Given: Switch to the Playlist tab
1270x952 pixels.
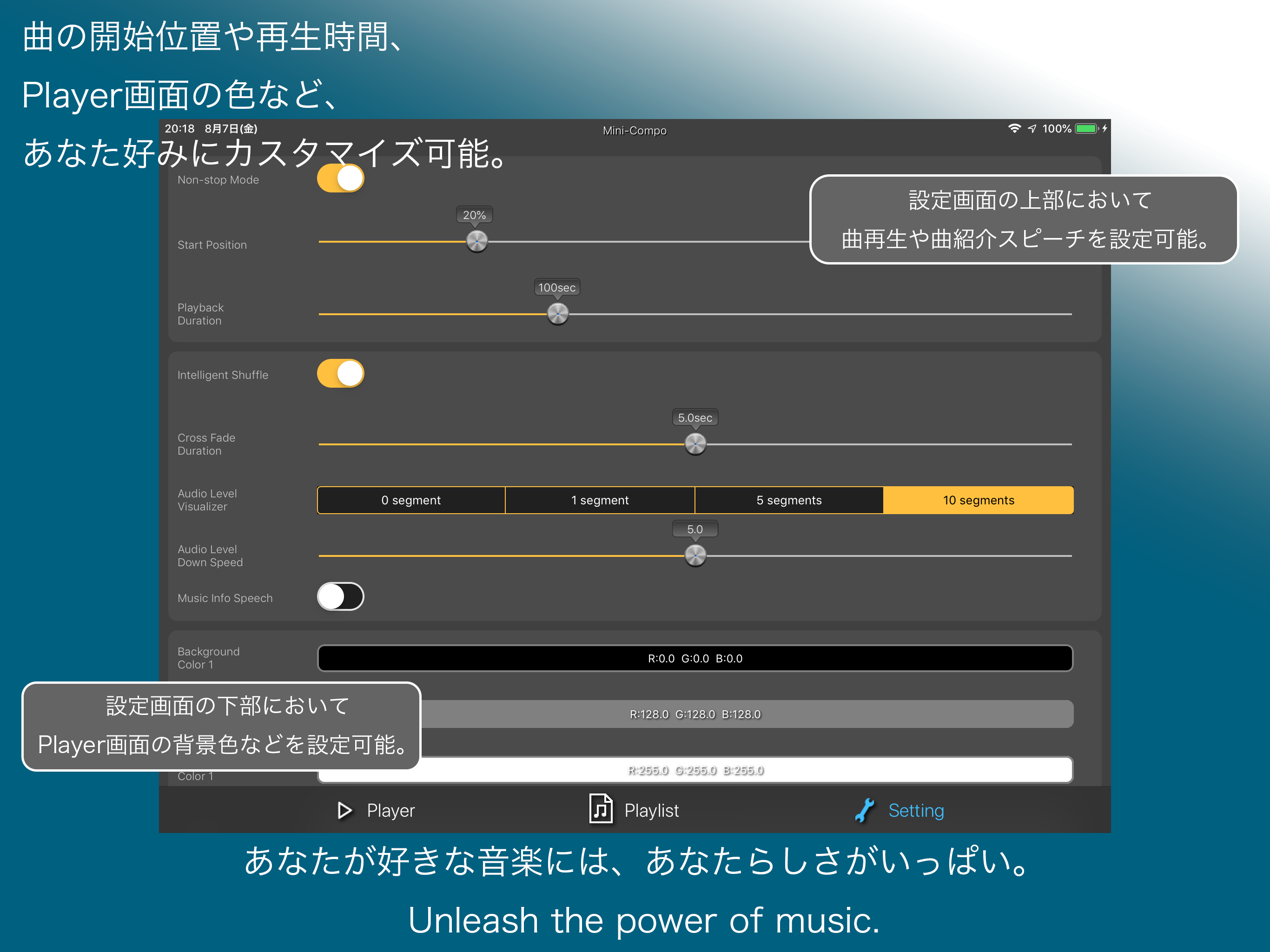Looking at the screenshot, I should pyautogui.click(x=634, y=810).
